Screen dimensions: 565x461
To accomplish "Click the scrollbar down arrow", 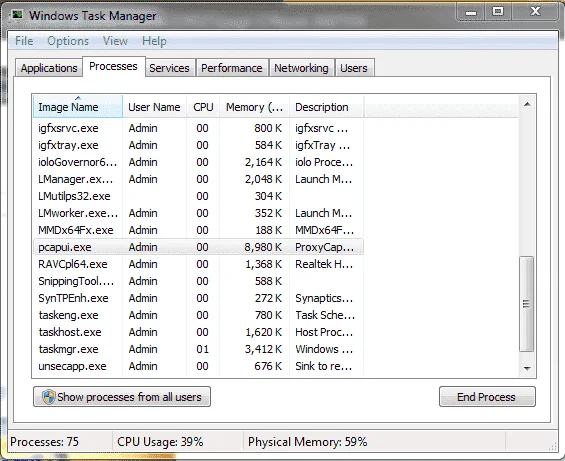I will click(527, 368).
